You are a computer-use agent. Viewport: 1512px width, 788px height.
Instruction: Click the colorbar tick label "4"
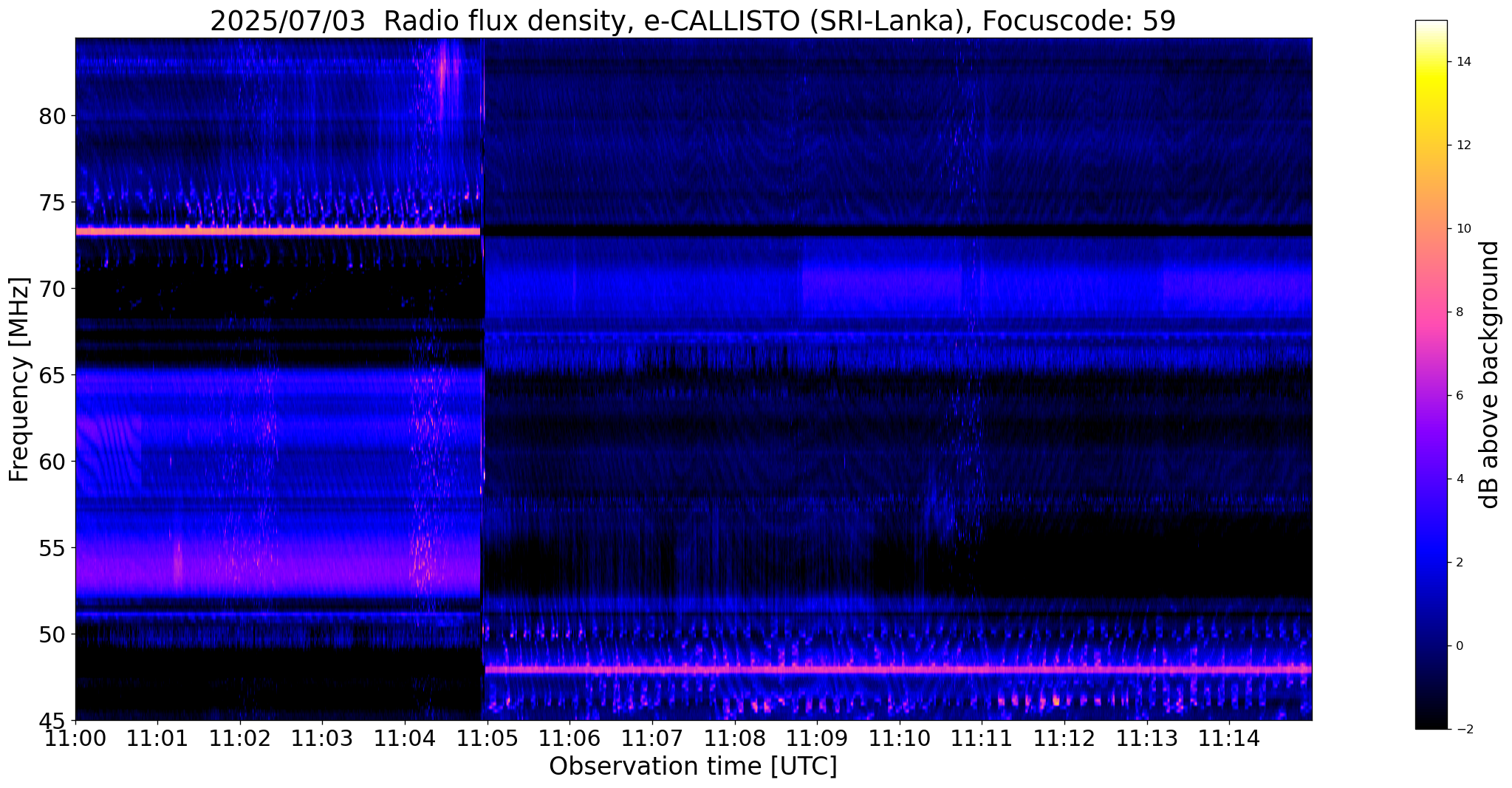(1459, 479)
